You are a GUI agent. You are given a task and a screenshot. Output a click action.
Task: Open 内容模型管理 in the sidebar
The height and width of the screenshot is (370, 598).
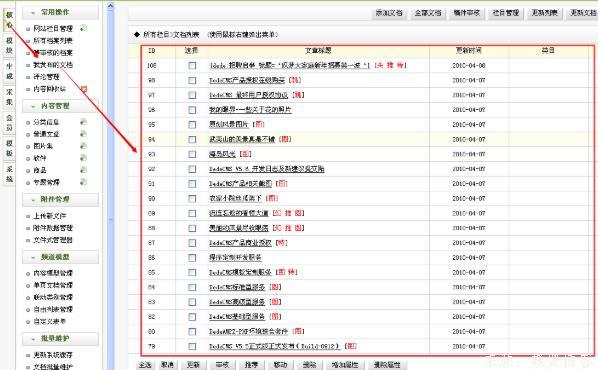pyautogui.click(x=53, y=273)
